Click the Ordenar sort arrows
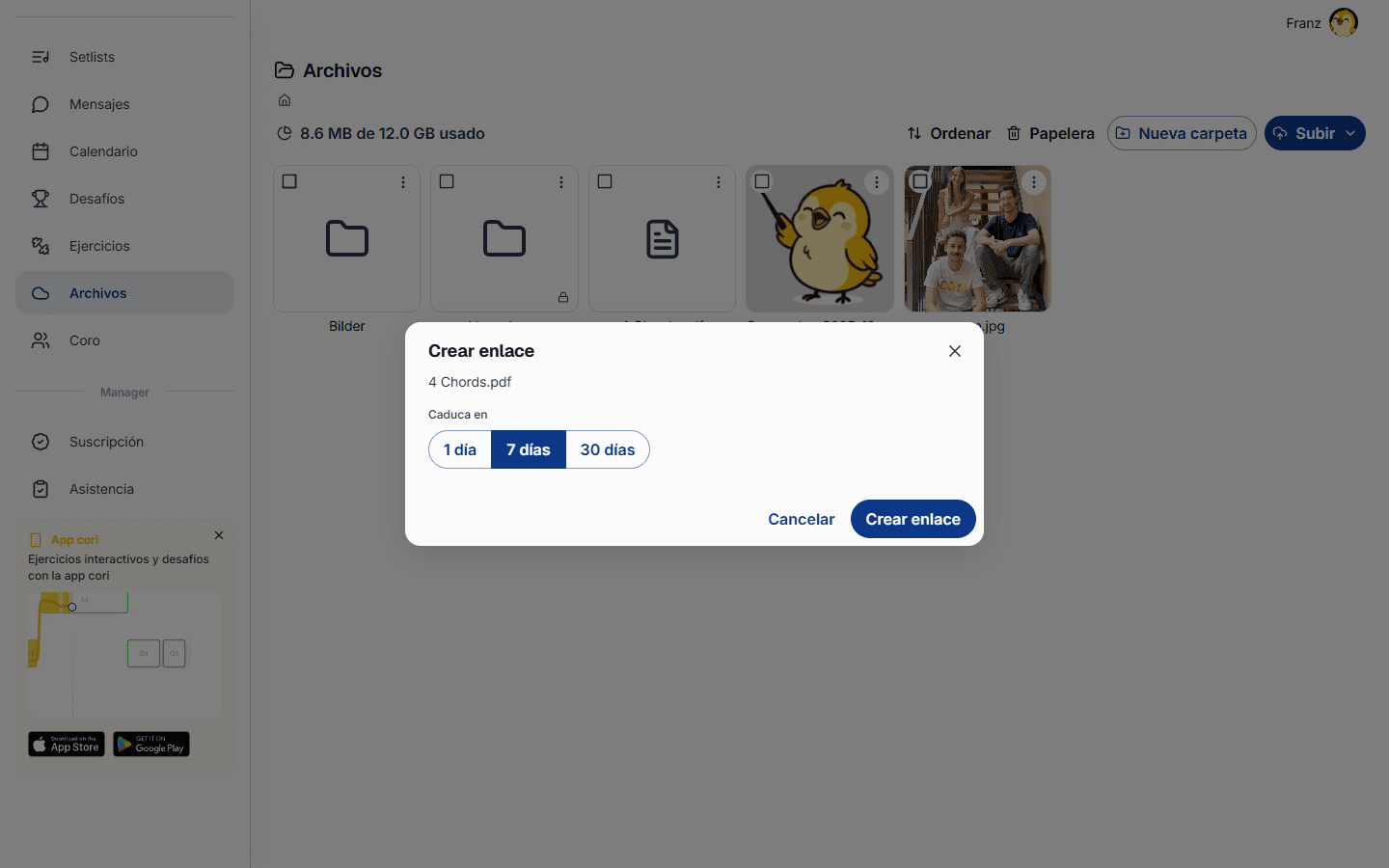The image size is (1389, 868). (914, 133)
